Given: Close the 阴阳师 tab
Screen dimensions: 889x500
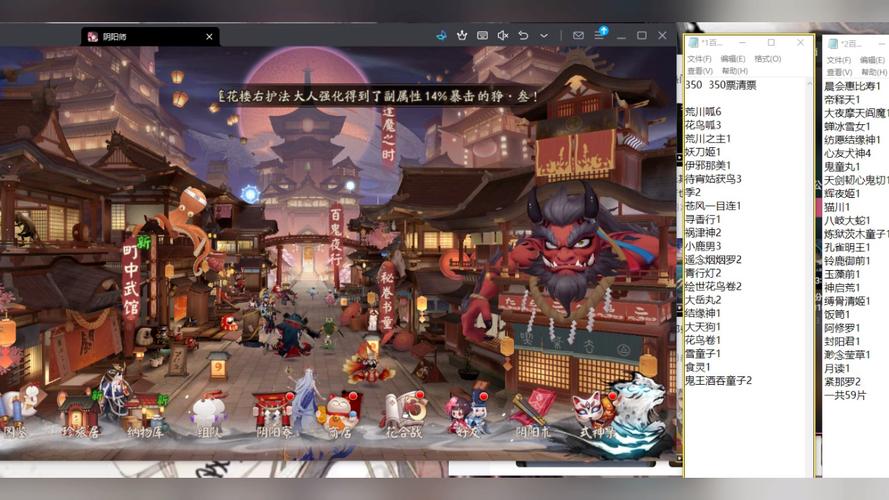Looking at the screenshot, I should (209, 37).
